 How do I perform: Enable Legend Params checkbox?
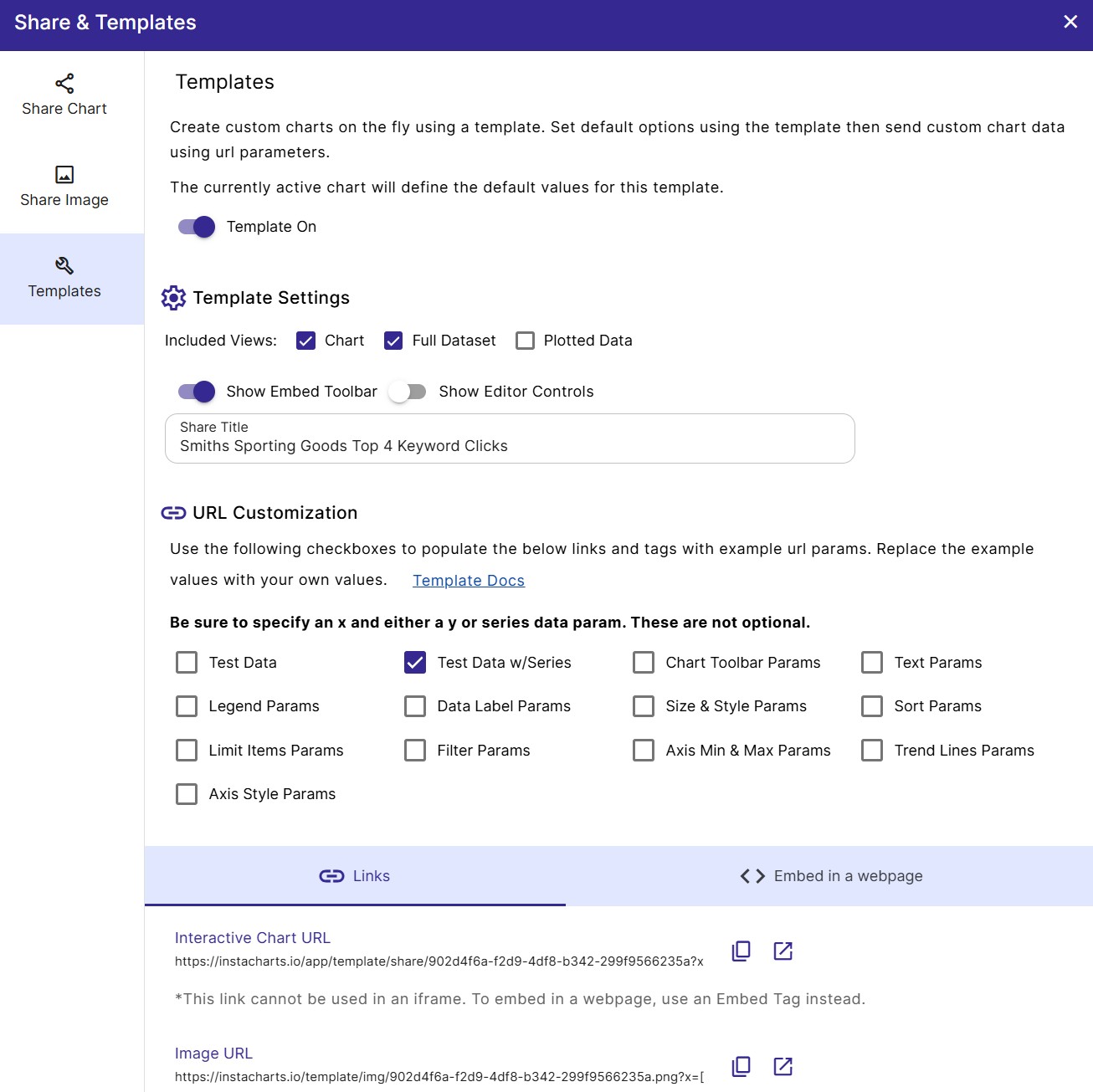(x=187, y=706)
